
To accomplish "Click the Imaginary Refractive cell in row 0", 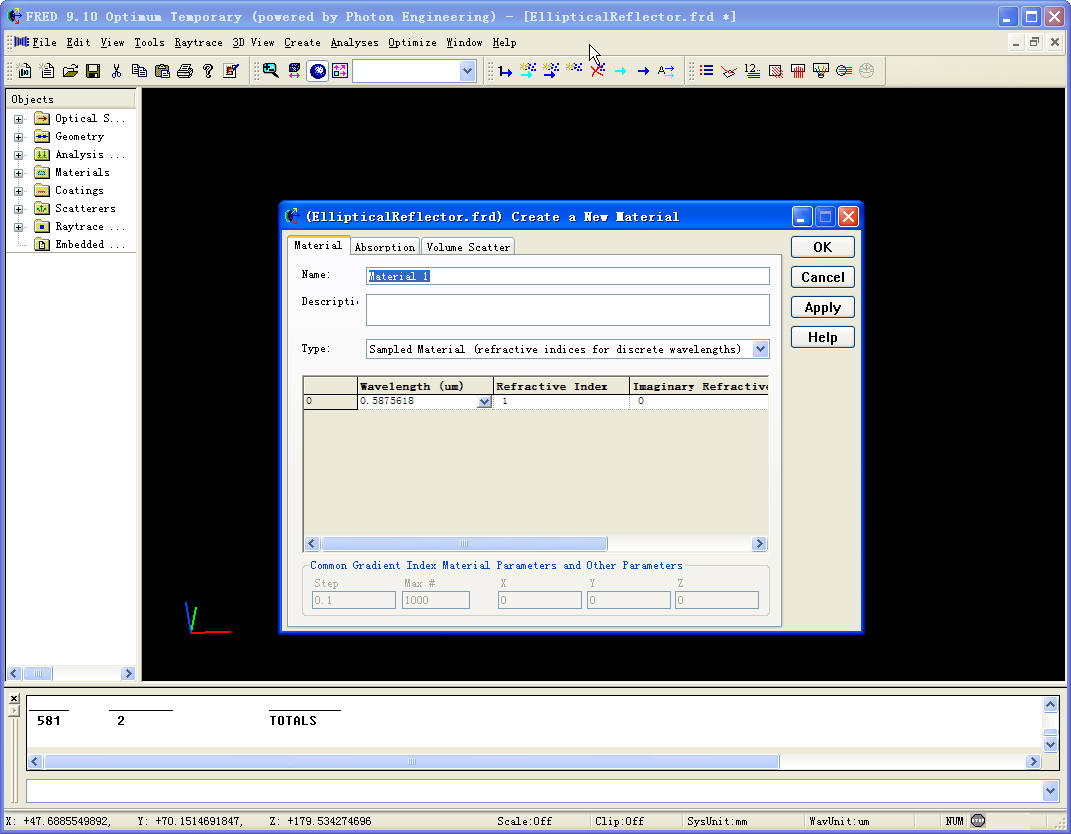I will point(699,402).
